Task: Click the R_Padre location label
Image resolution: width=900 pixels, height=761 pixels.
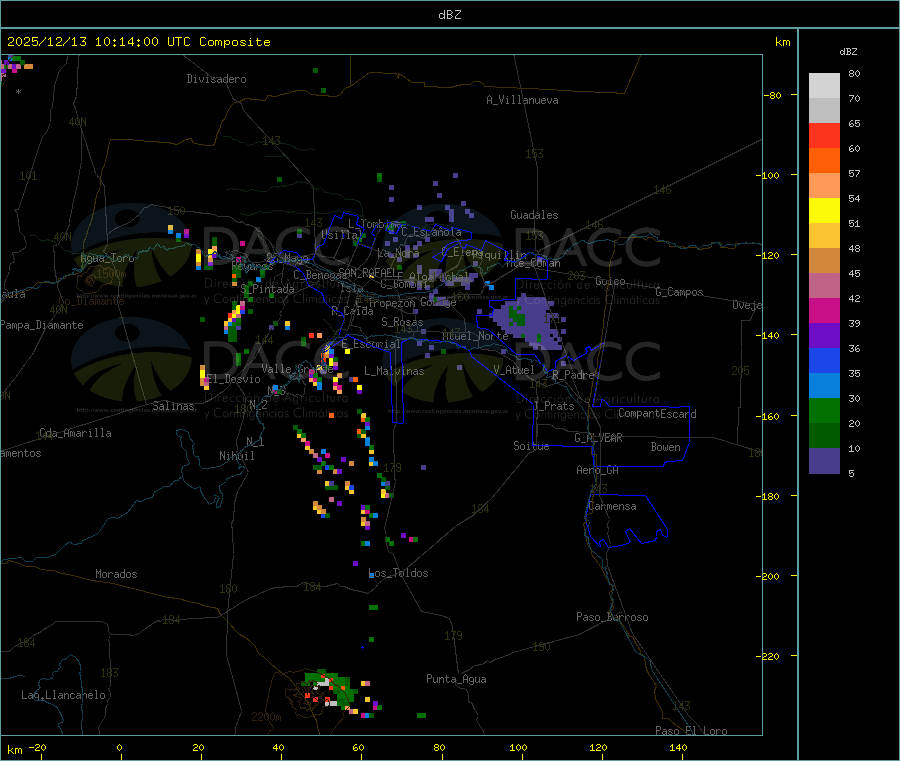Action: [573, 375]
